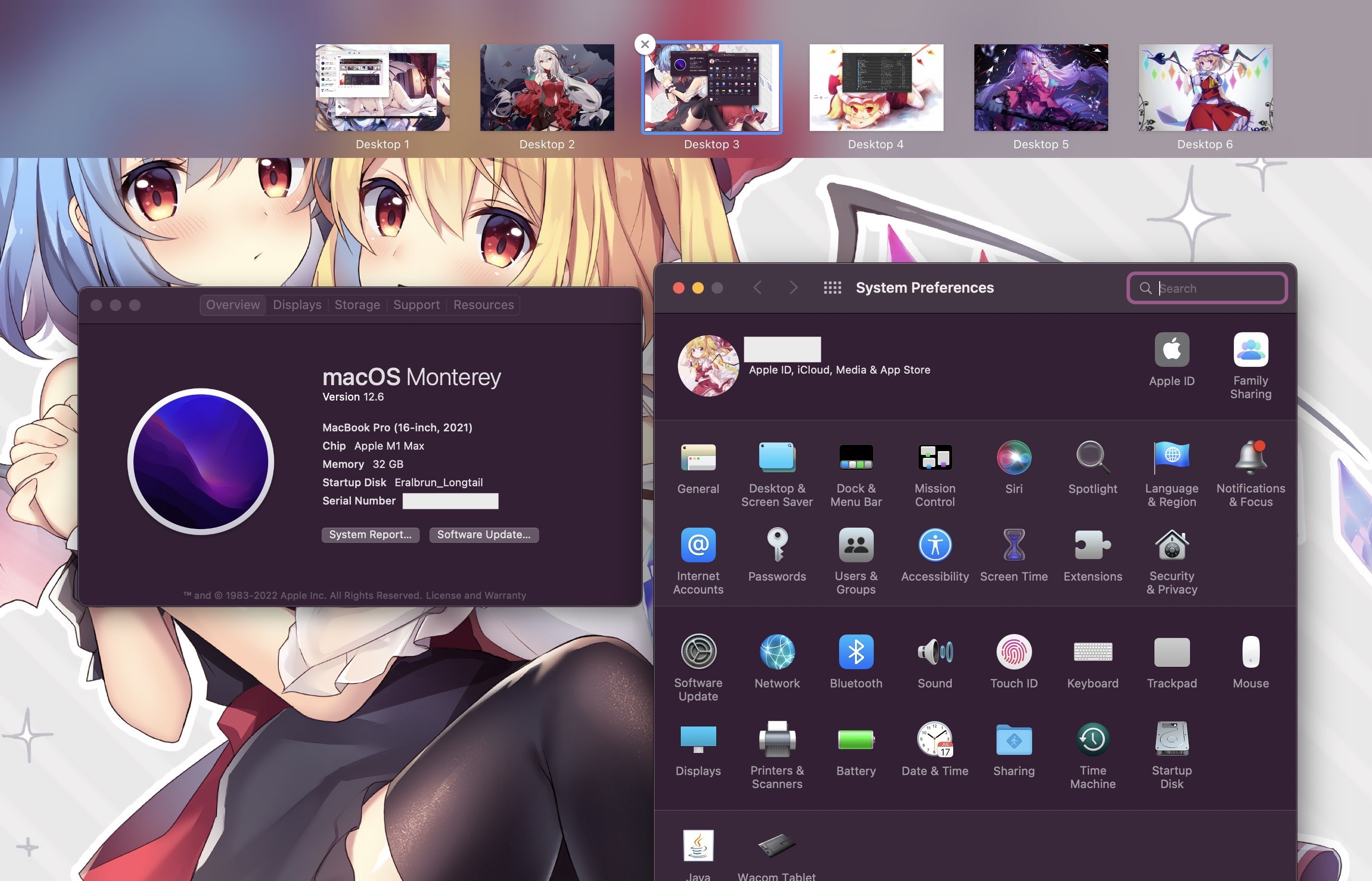The width and height of the screenshot is (1372, 881).
Task: Switch to the Displays tab
Action: [297, 305]
